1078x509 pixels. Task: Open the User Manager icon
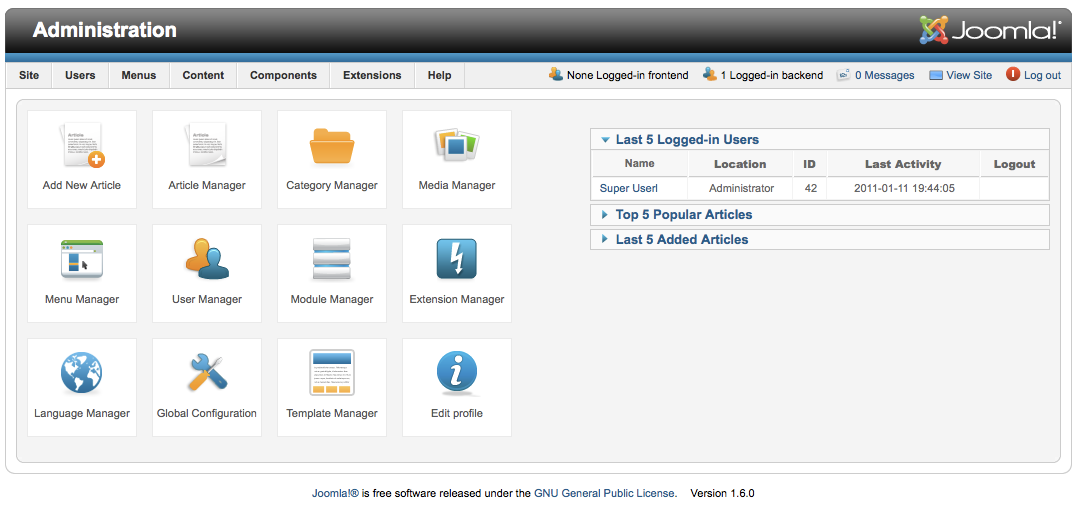[207, 259]
